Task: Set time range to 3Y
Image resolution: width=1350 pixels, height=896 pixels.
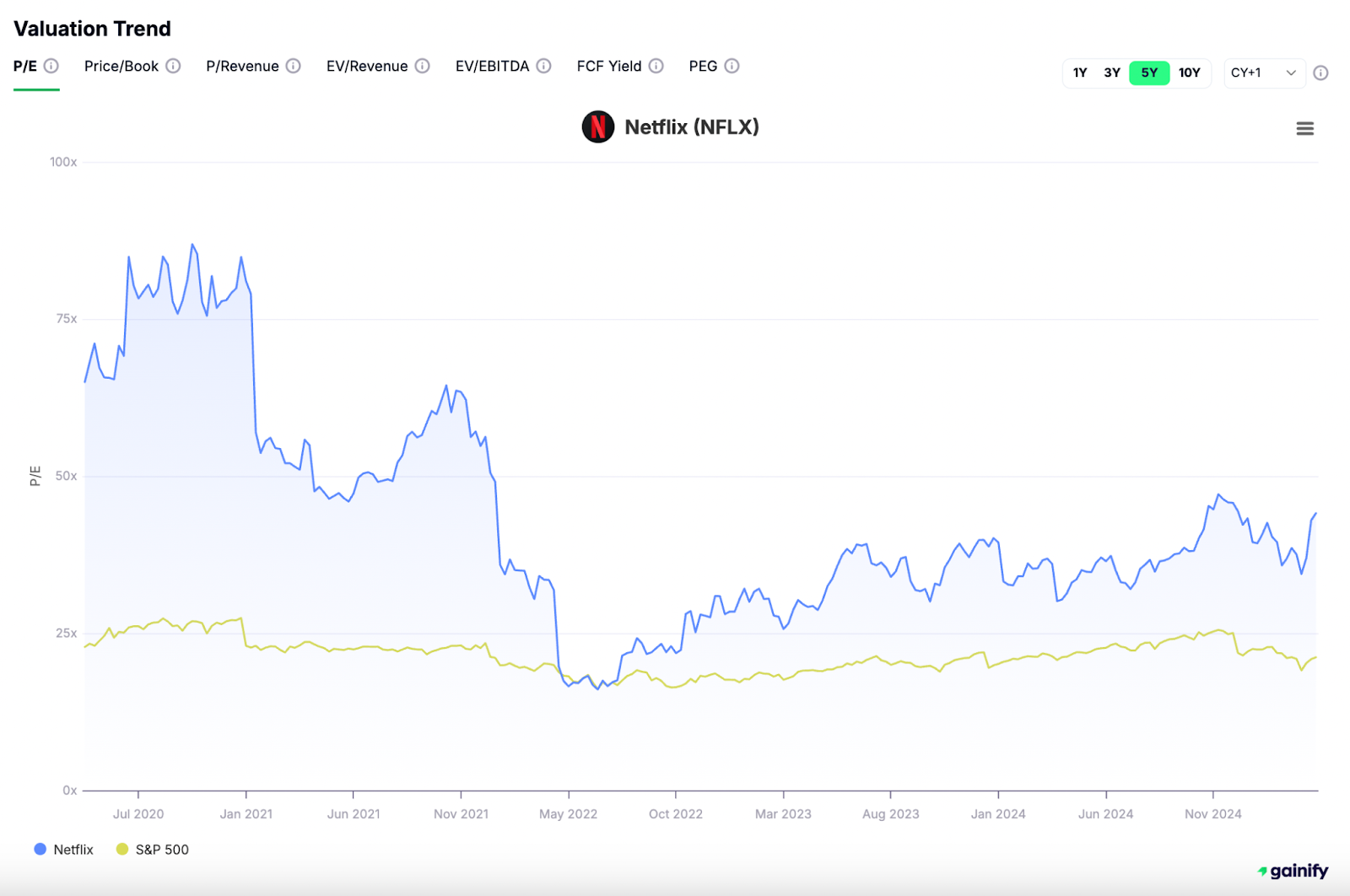Action: click(1112, 73)
